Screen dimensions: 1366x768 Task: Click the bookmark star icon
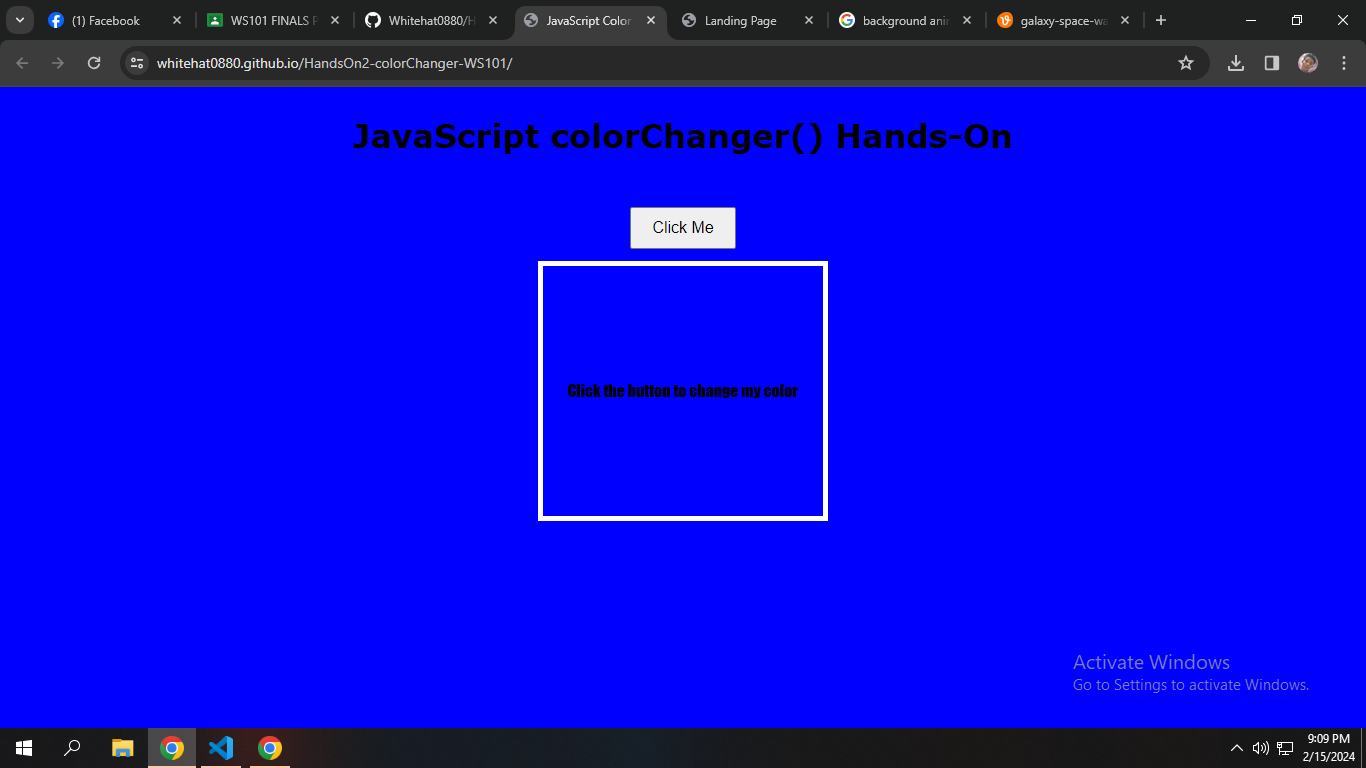pos(1186,62)
